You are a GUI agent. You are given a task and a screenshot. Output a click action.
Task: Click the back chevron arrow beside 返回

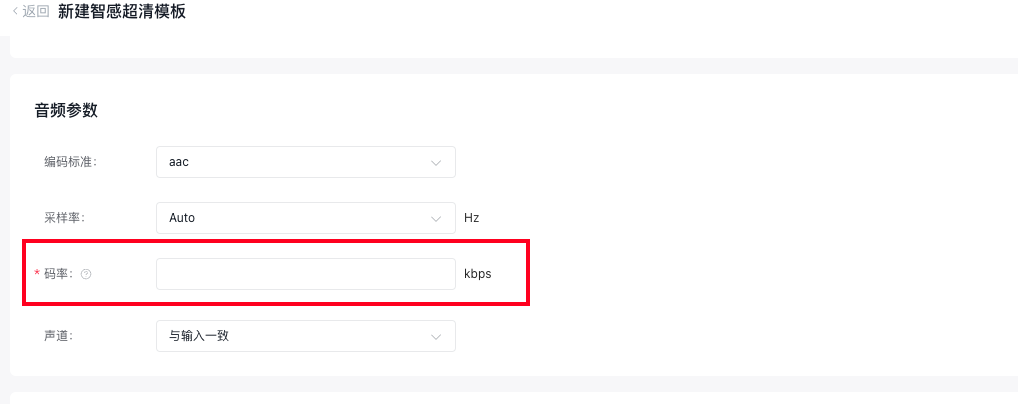[x=16, y=12]
